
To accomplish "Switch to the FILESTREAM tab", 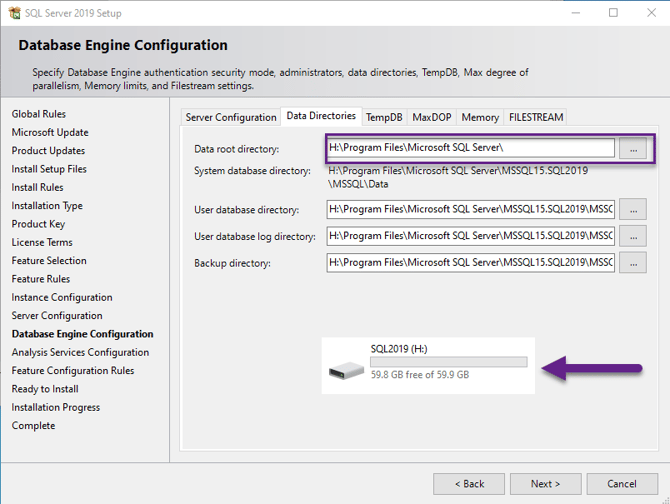I will click(536, 117).
